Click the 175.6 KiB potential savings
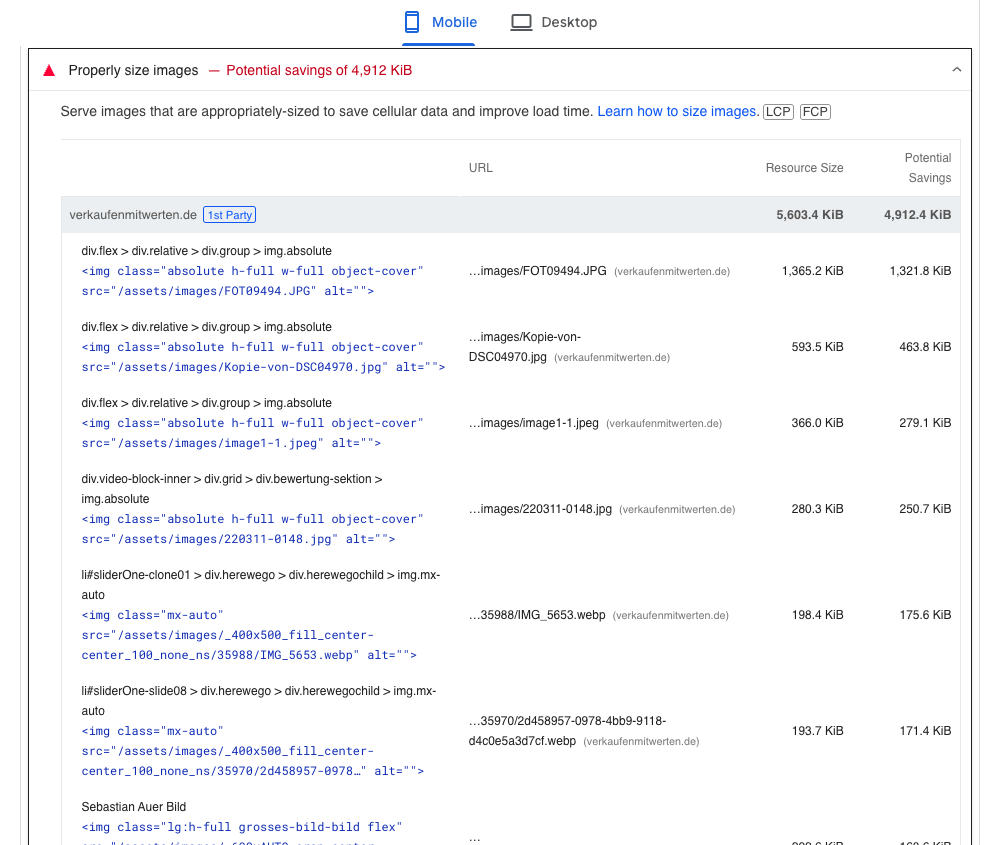The width and height of the screenshot is (999, 845). click(925, 615)
